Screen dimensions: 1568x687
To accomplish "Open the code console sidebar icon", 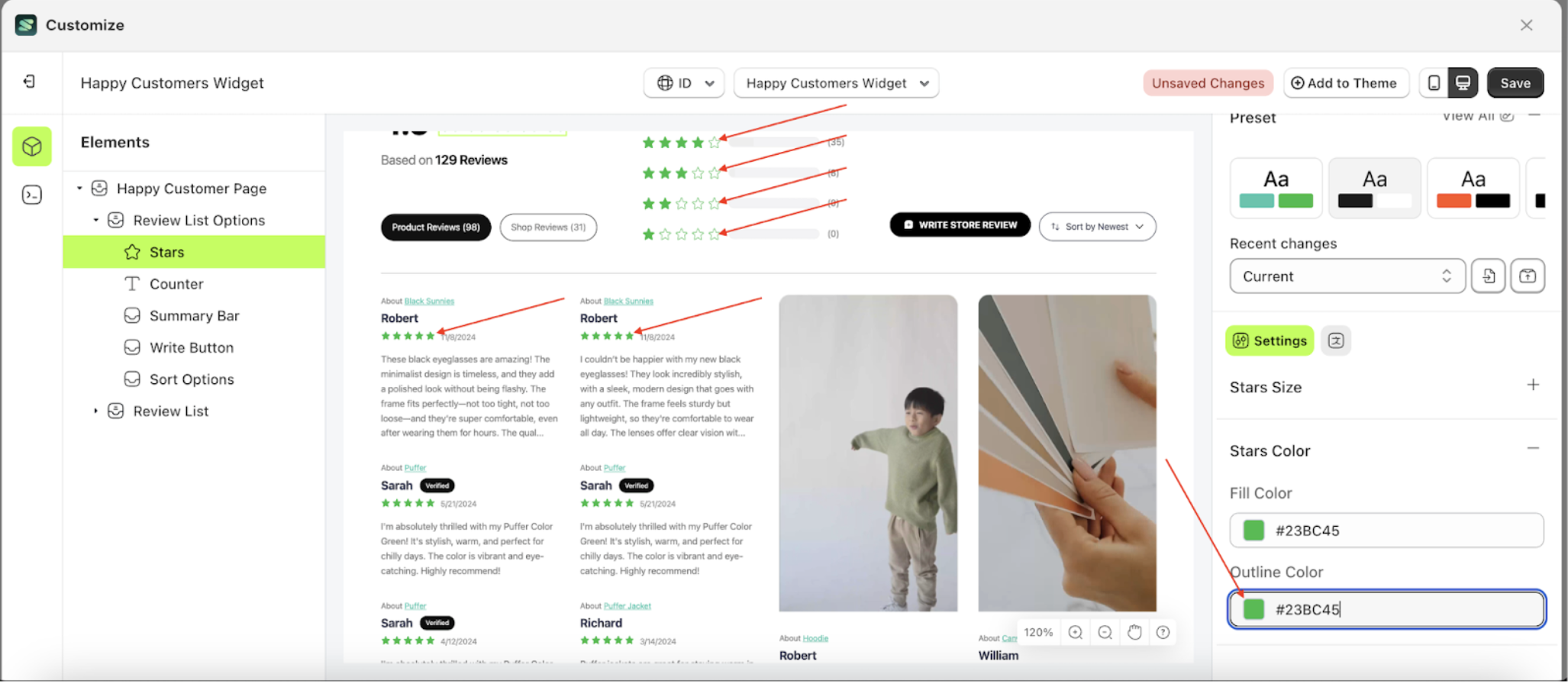I will coord(32,195).
